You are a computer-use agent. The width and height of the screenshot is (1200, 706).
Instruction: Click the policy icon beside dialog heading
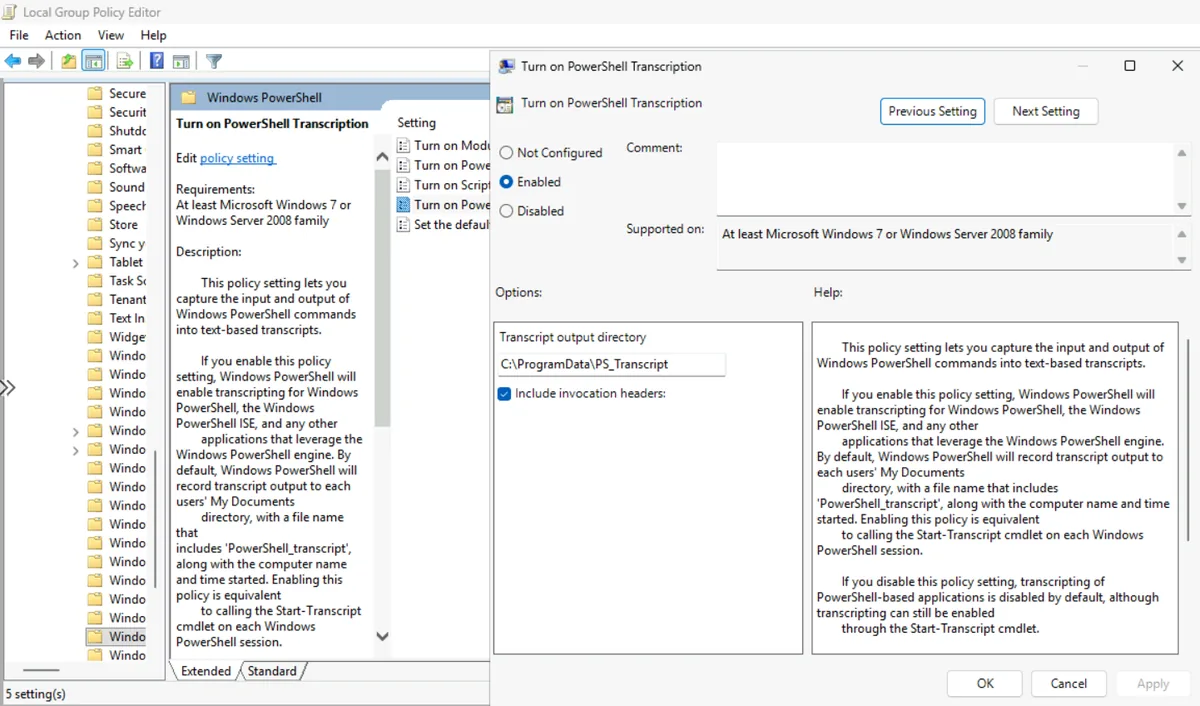(x=504, y=103)
